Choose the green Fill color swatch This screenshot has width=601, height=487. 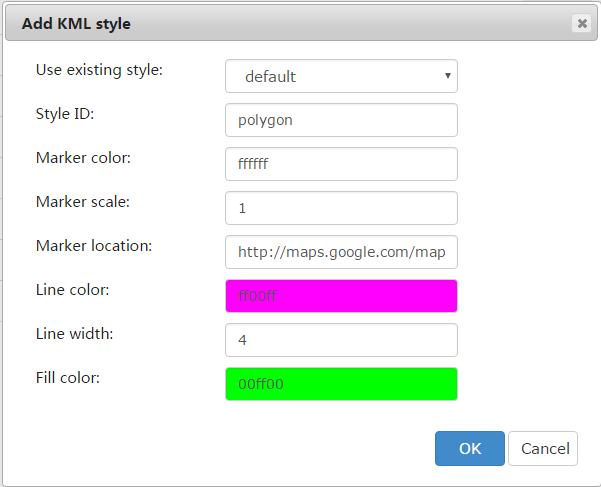[x=341, y=384]
